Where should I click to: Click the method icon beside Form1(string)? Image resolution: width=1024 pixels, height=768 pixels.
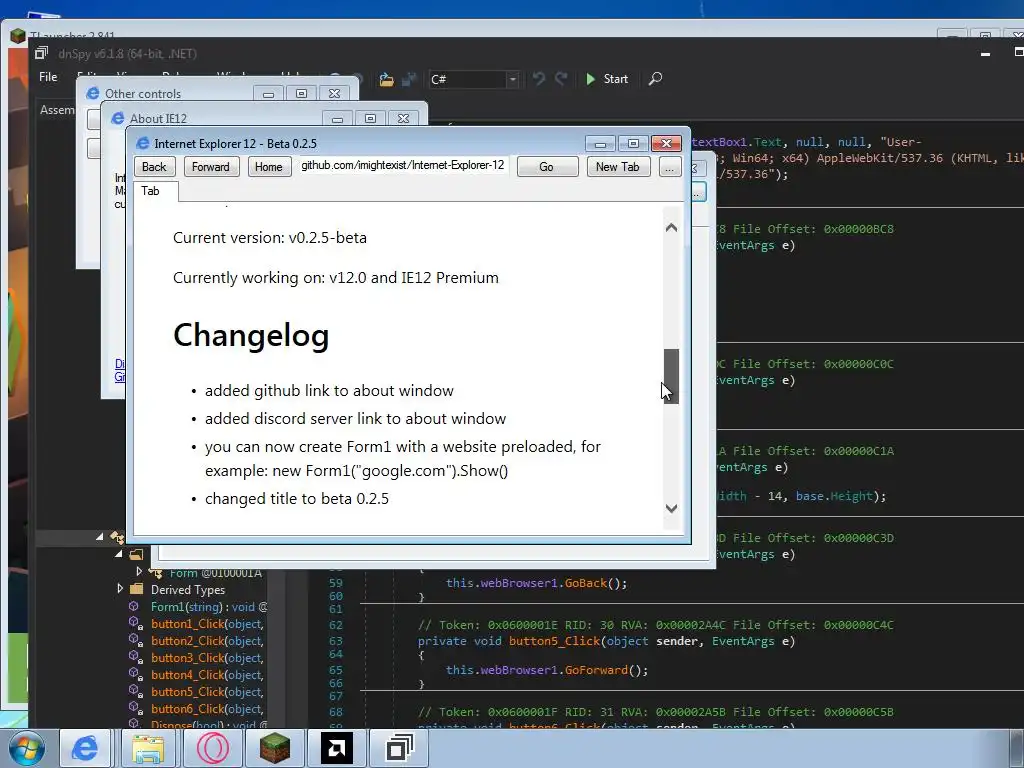coord(134,607)
